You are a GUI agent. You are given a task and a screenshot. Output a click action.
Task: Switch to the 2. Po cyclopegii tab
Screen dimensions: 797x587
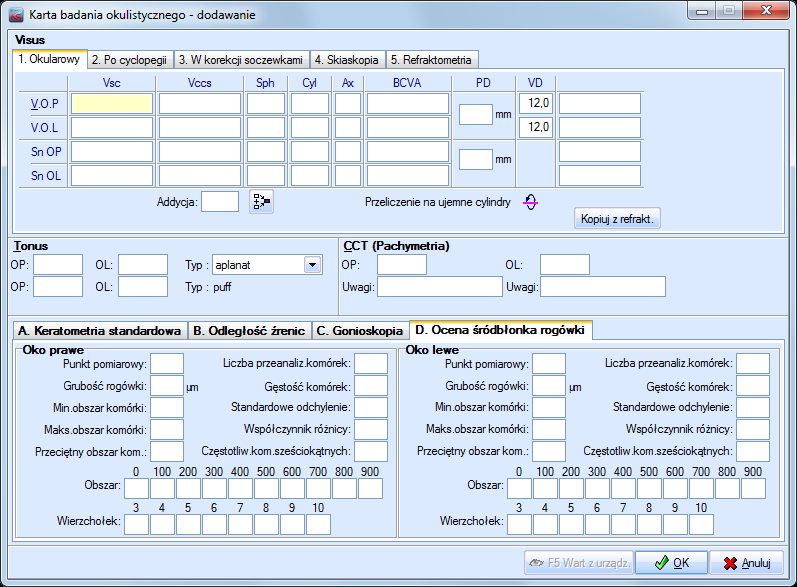130,60
